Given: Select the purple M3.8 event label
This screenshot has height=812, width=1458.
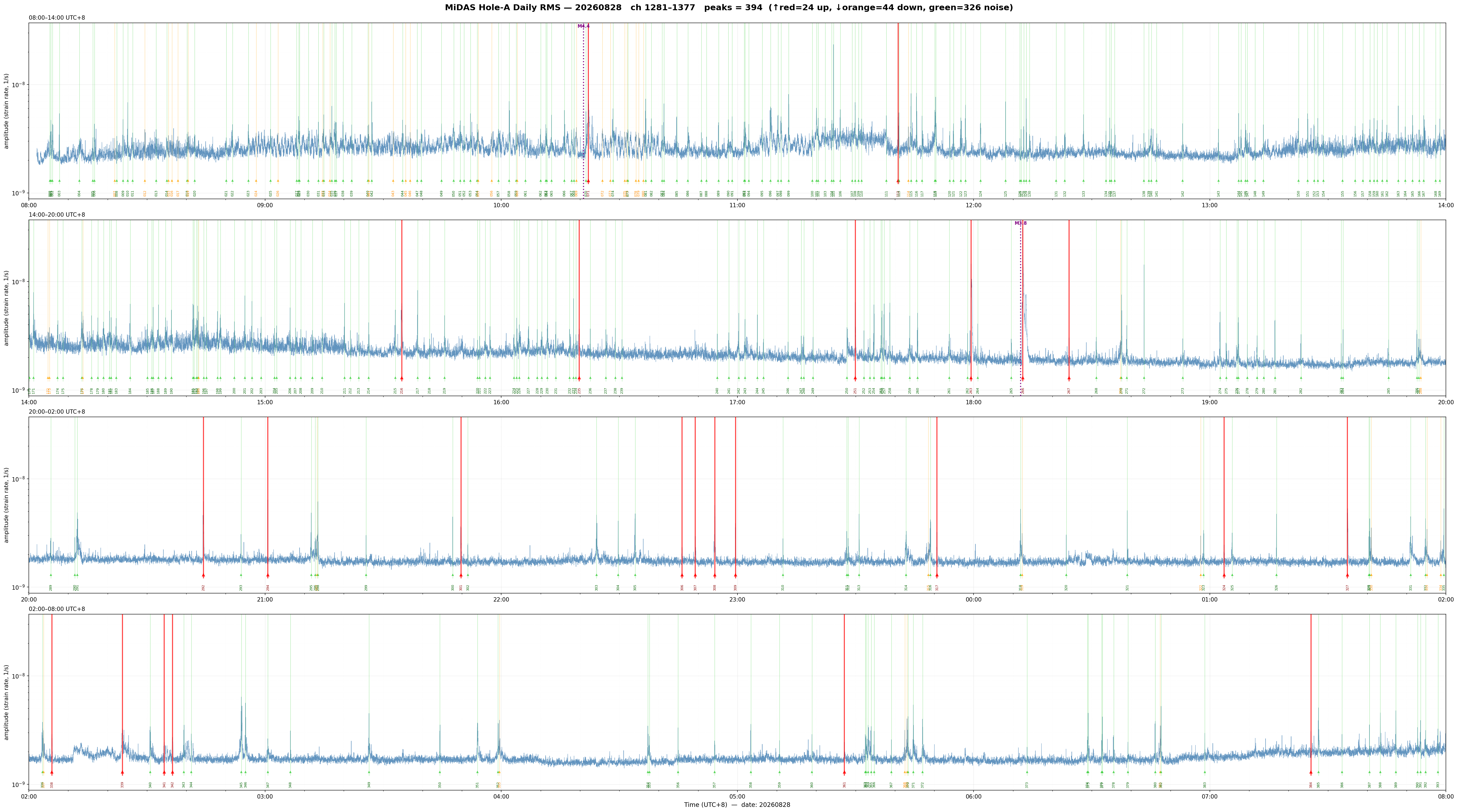Looking at the screenshot, I should tap(1020, 223).
